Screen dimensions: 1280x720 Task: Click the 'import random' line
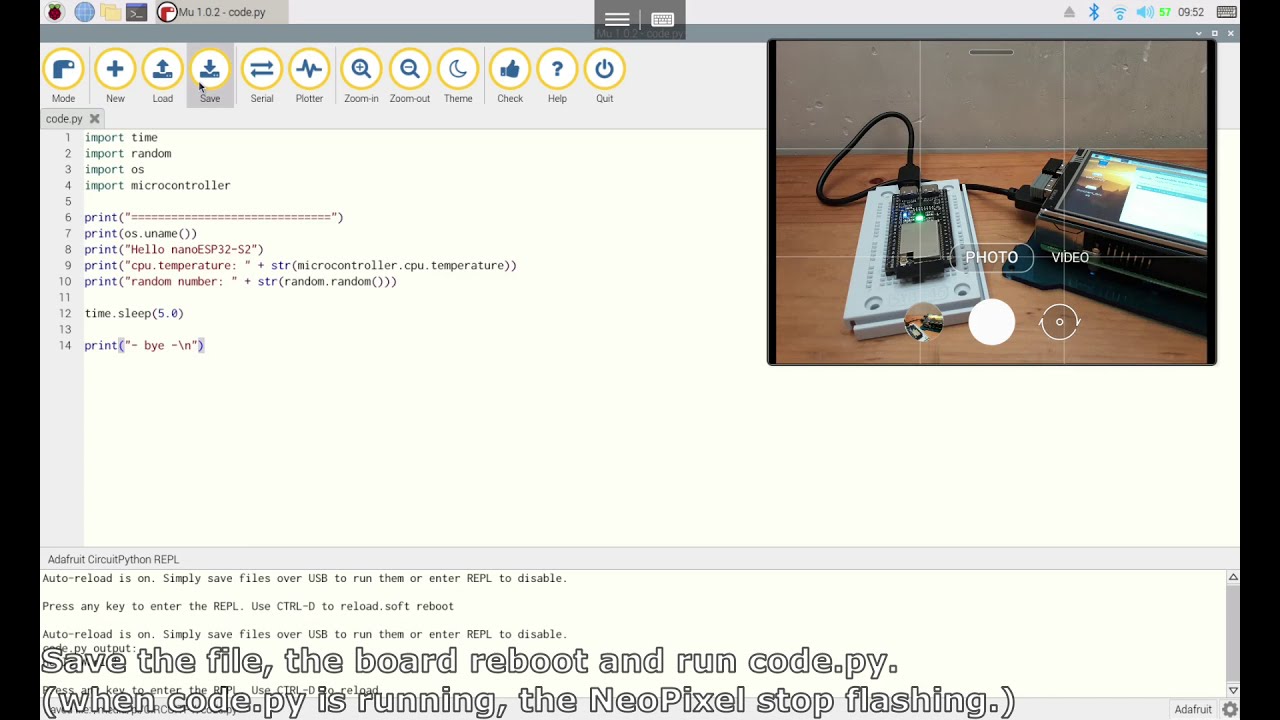point(128,153)
